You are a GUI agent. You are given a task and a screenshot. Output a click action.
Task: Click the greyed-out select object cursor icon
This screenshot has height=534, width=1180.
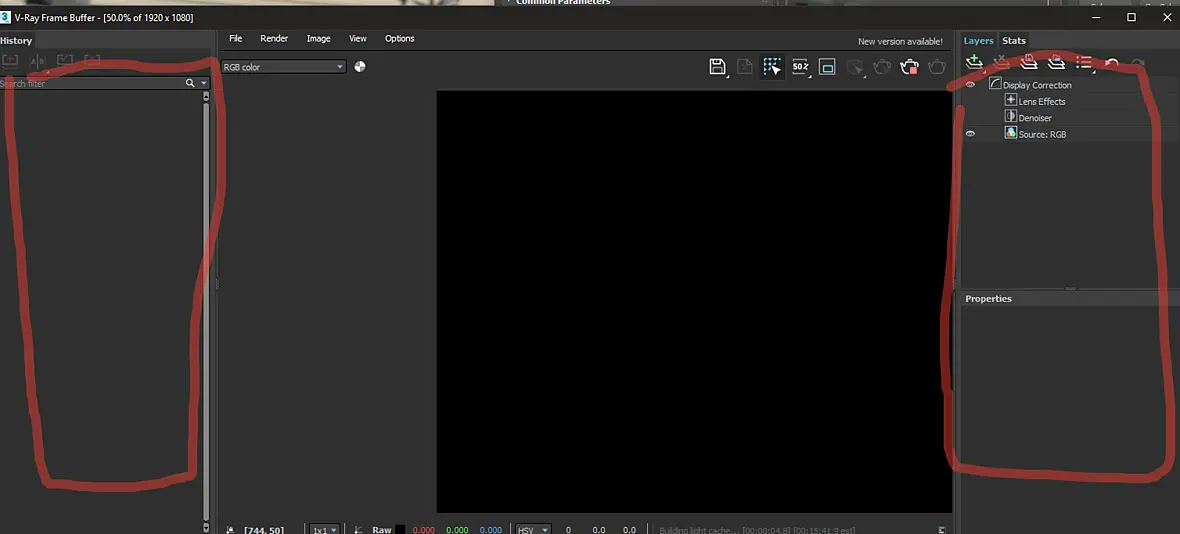[854, 67]
